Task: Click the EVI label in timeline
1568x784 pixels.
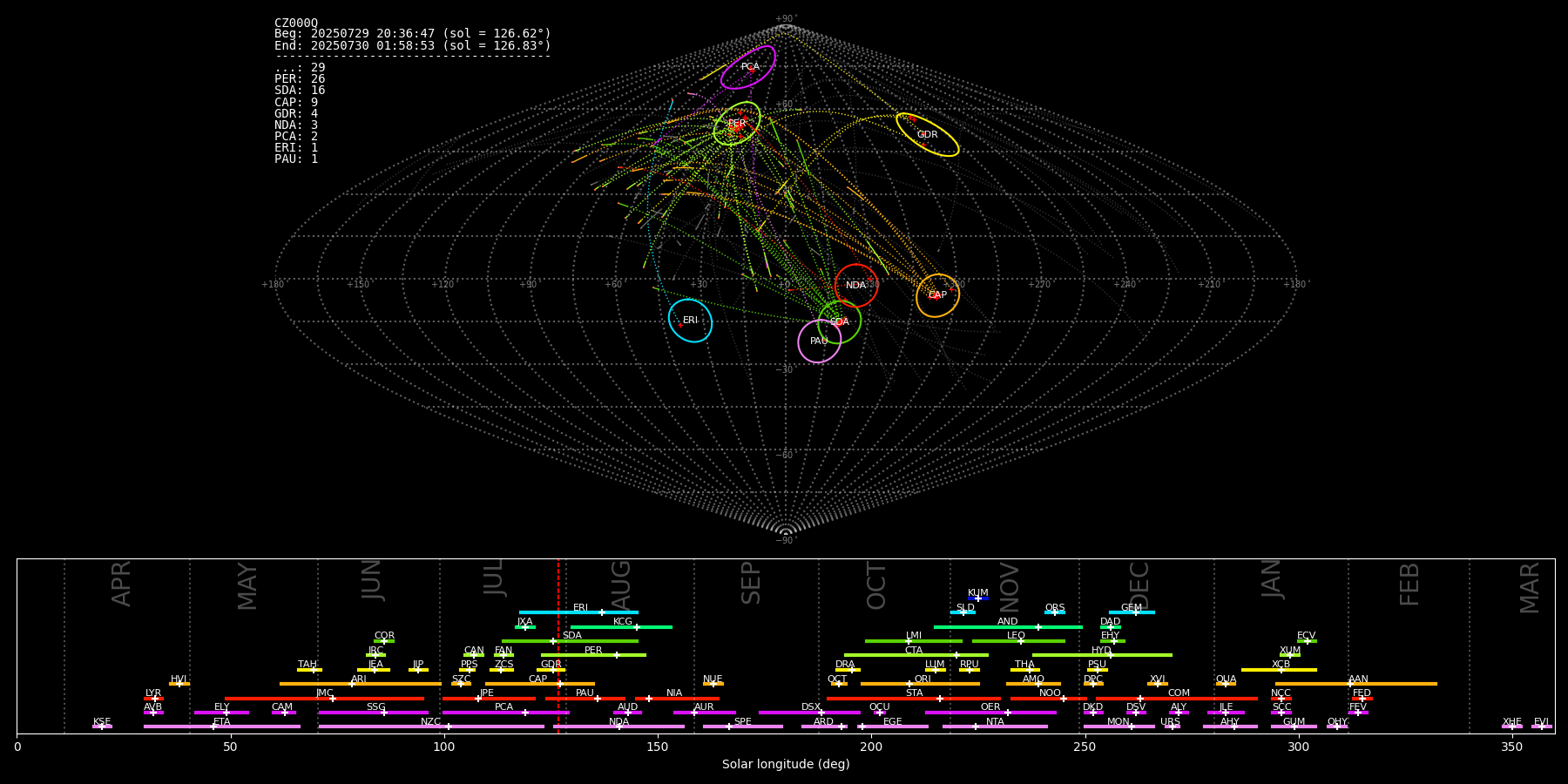Action: pyautogui.click(x=1541, y=722)
